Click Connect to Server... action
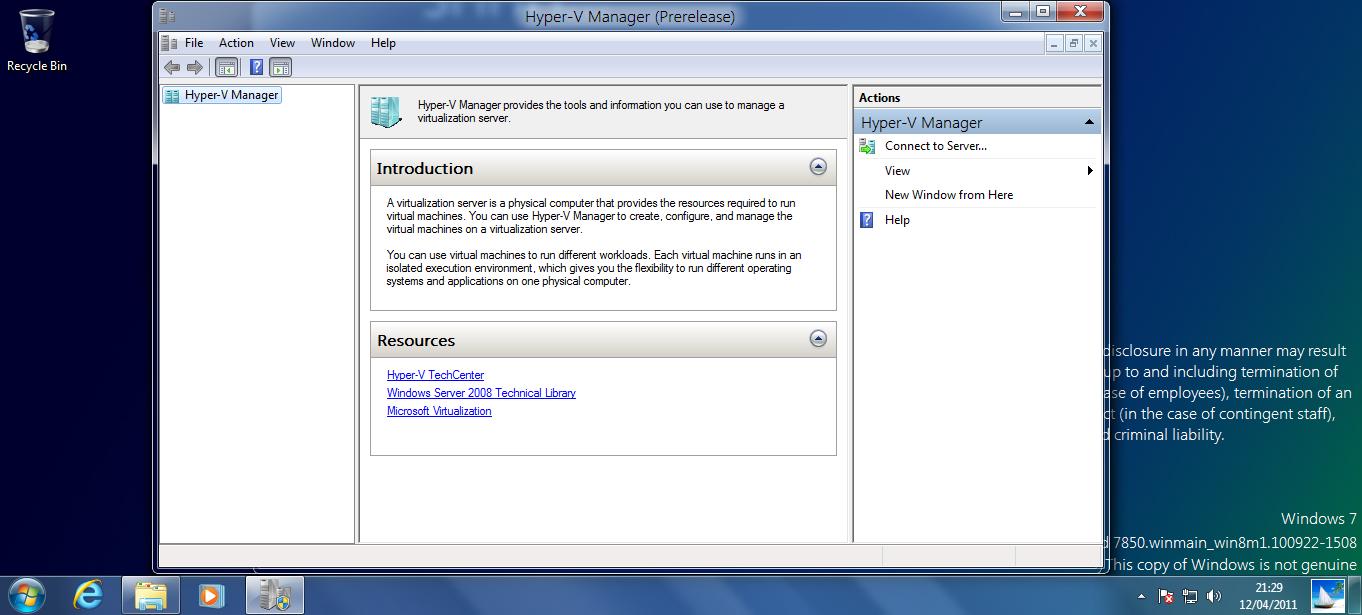1362x615 pixels. click(936, 146)
